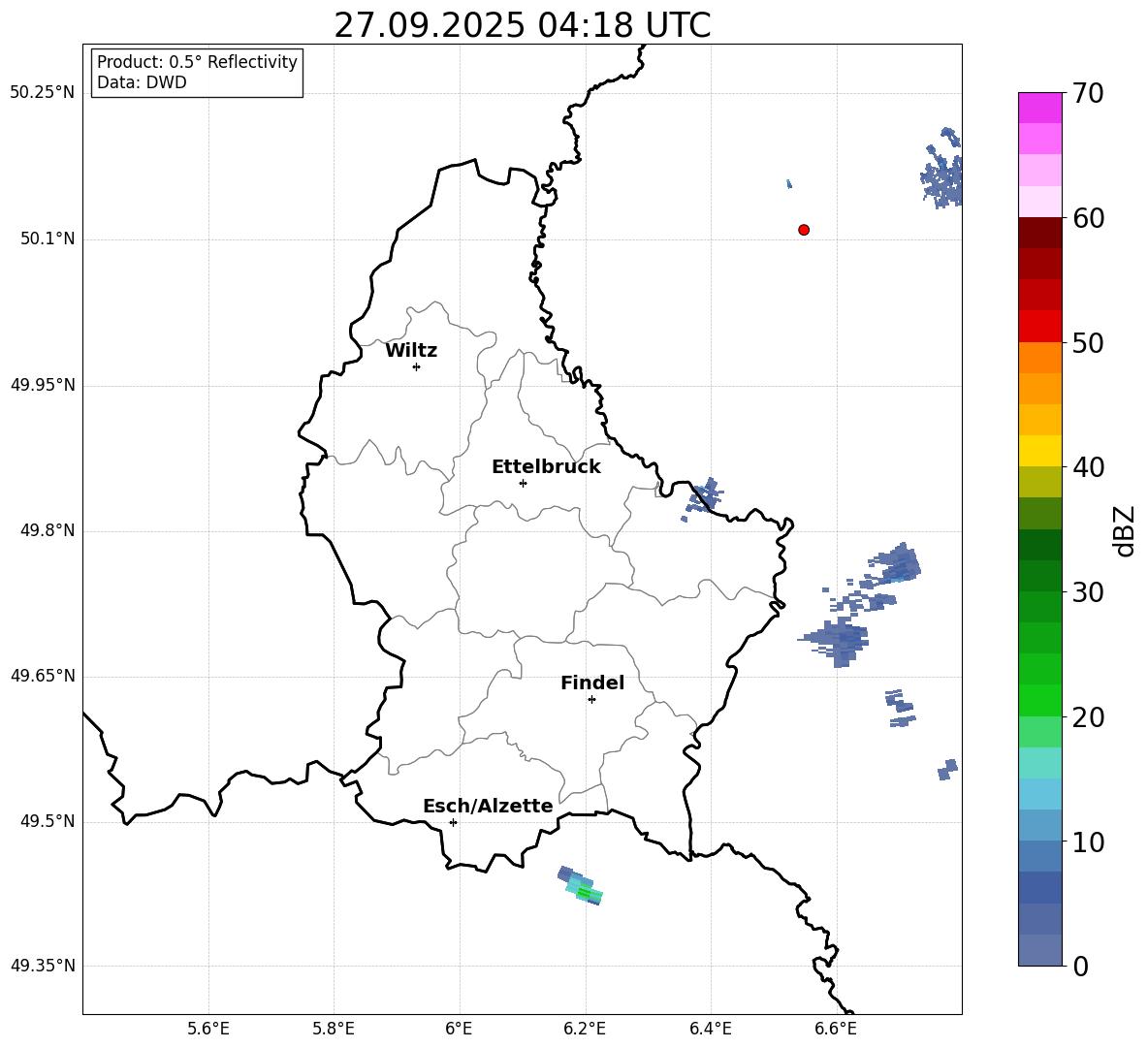
Task: Click the 49.65°N latitude label
Action: click(x=42, y=676)
